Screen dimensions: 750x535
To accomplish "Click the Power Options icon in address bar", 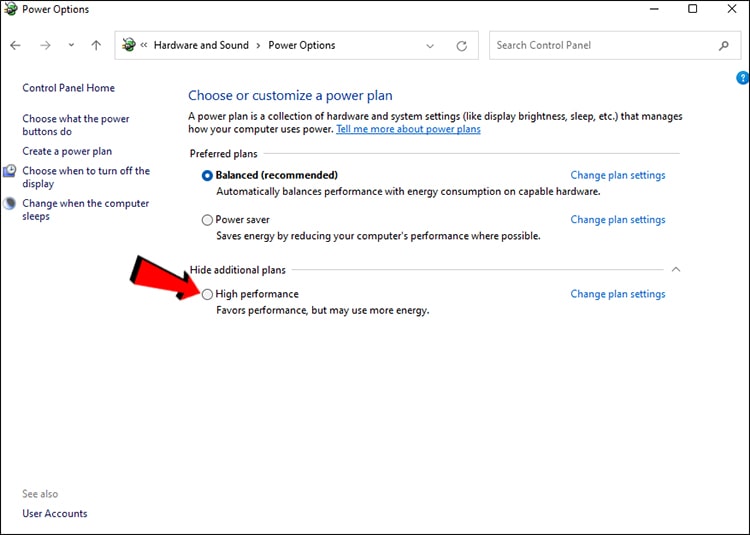I will (x=128, y=45).
